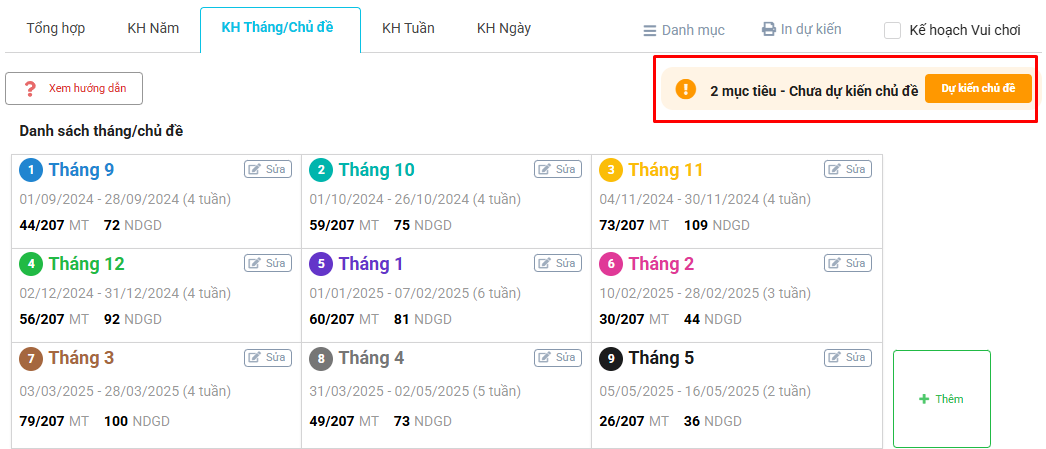Viewport: 1046px width, 449px height.
Task: Open the Tháng 3 month card title
Action: point(81,357)
